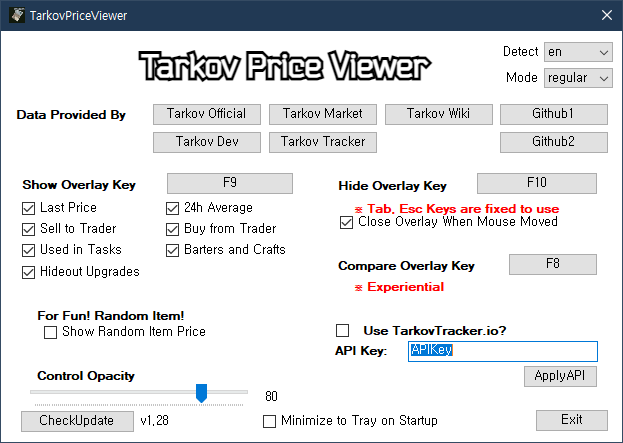Click the Tarkov Tracker button
This screenshot has height=443, width=623.
pos(323,142)
